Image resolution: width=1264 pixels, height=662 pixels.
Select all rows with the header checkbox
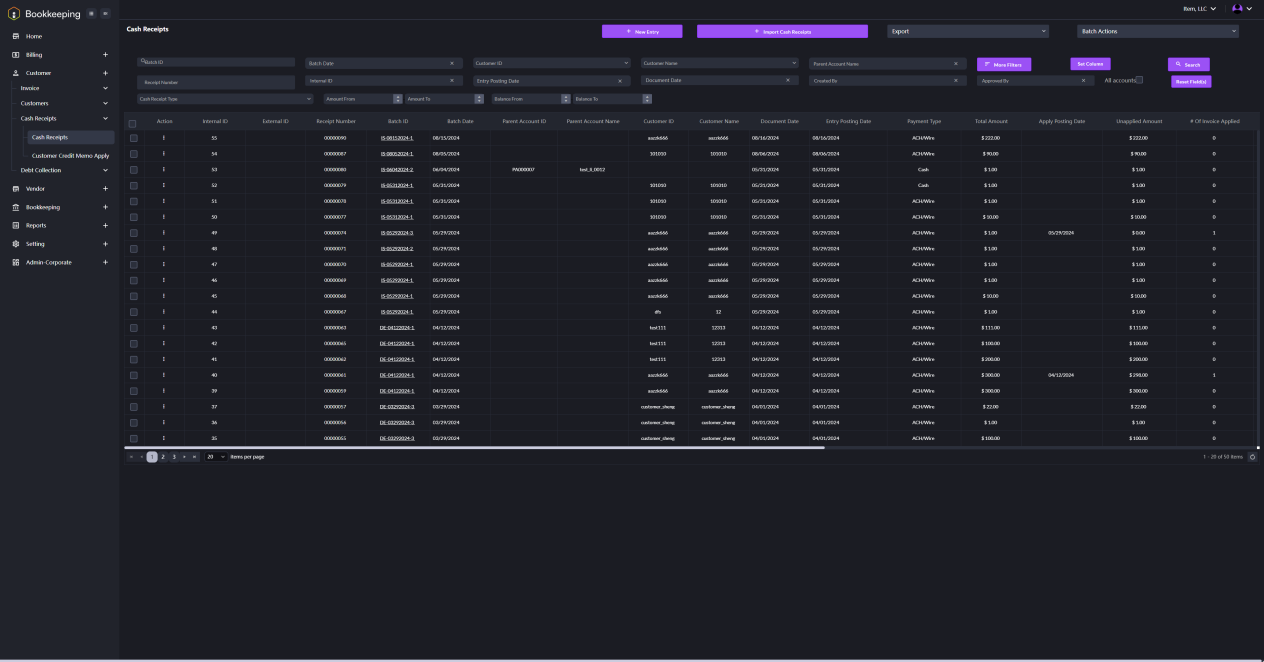(132, 122)
